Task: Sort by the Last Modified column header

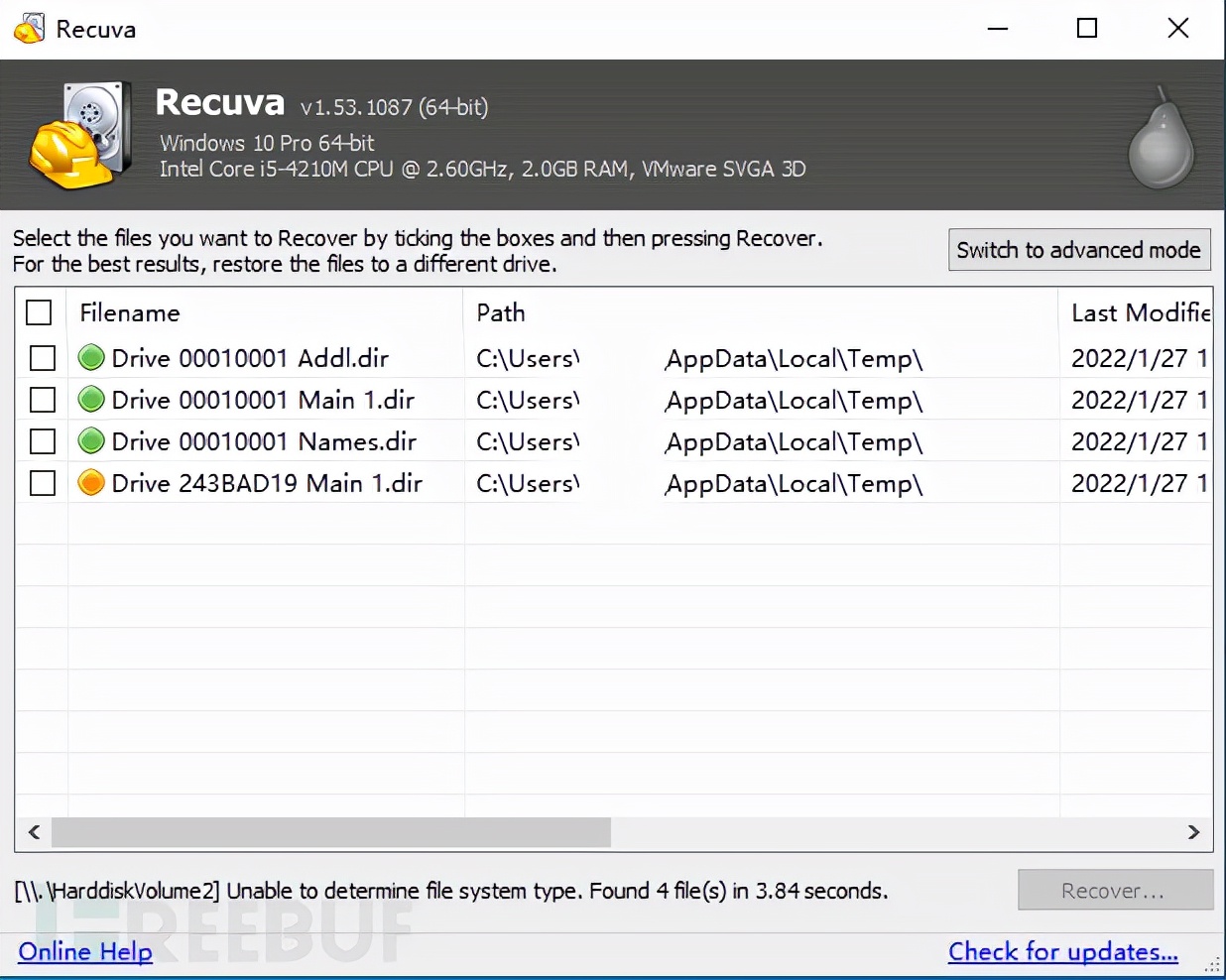Action: [1139, 312]
